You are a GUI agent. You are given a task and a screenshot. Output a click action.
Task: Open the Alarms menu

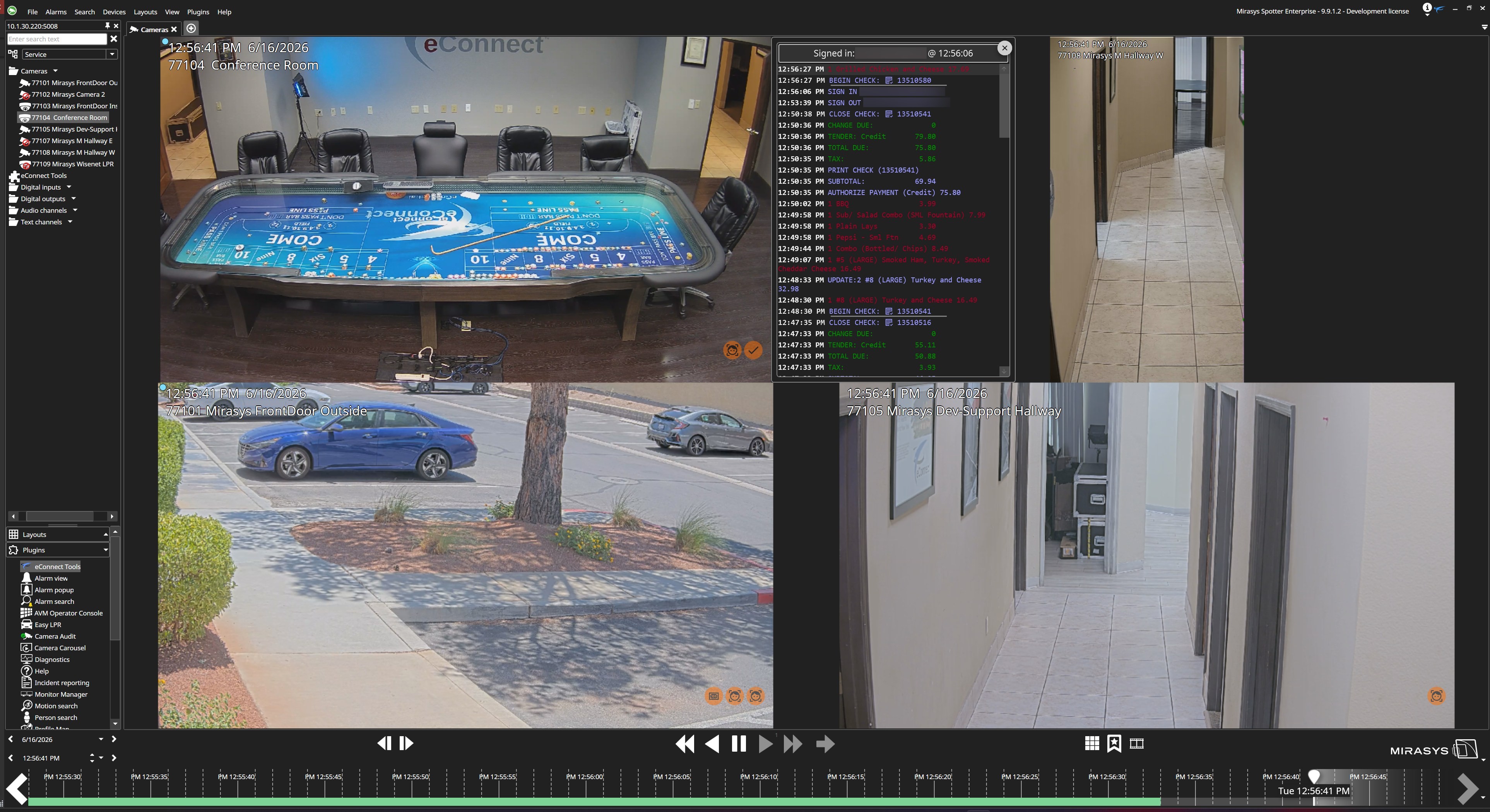coord(56,12)
